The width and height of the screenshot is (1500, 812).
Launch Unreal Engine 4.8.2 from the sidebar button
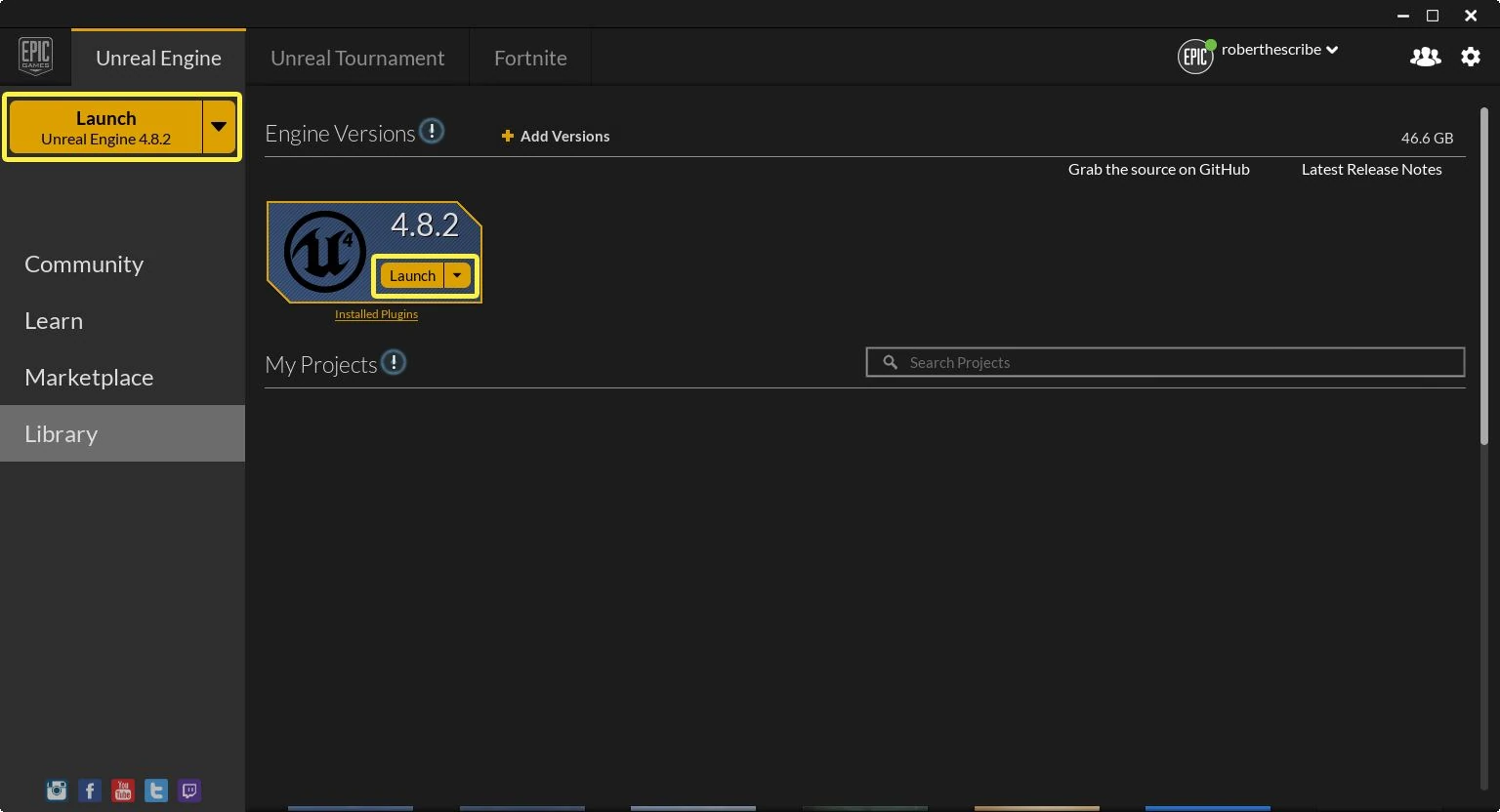105,127
